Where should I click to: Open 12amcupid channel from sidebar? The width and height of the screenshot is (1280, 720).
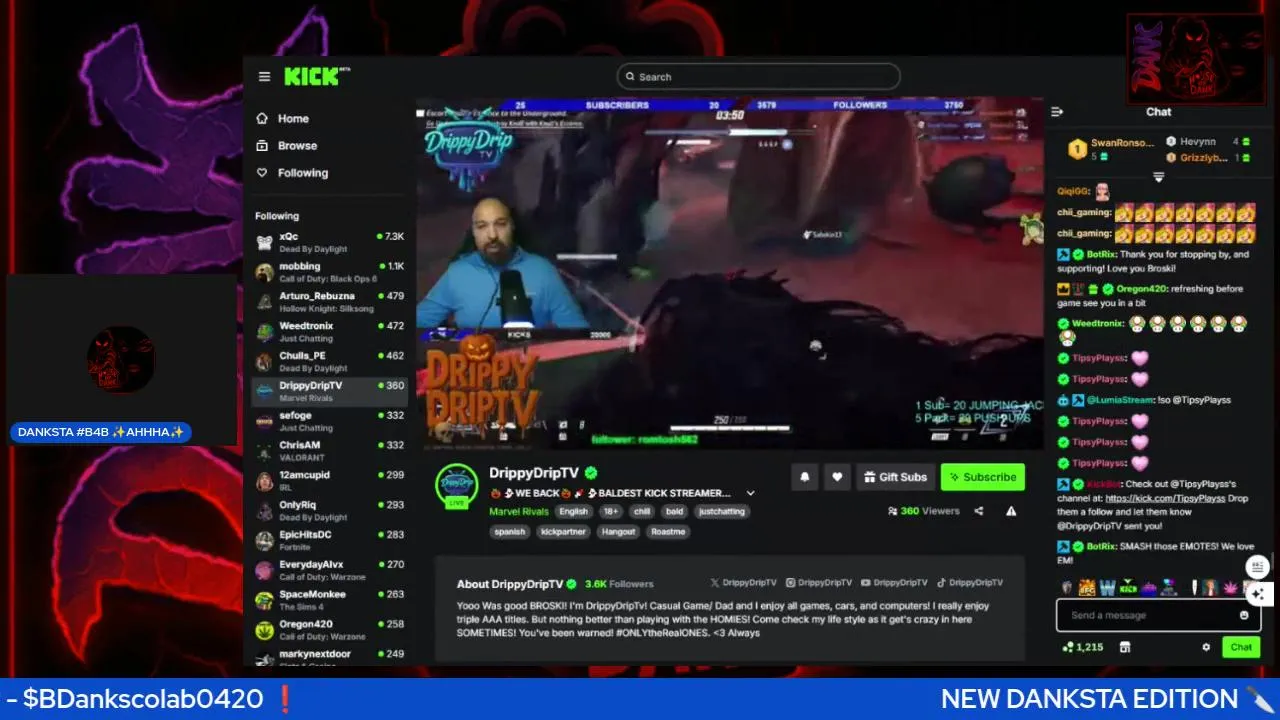329,481
